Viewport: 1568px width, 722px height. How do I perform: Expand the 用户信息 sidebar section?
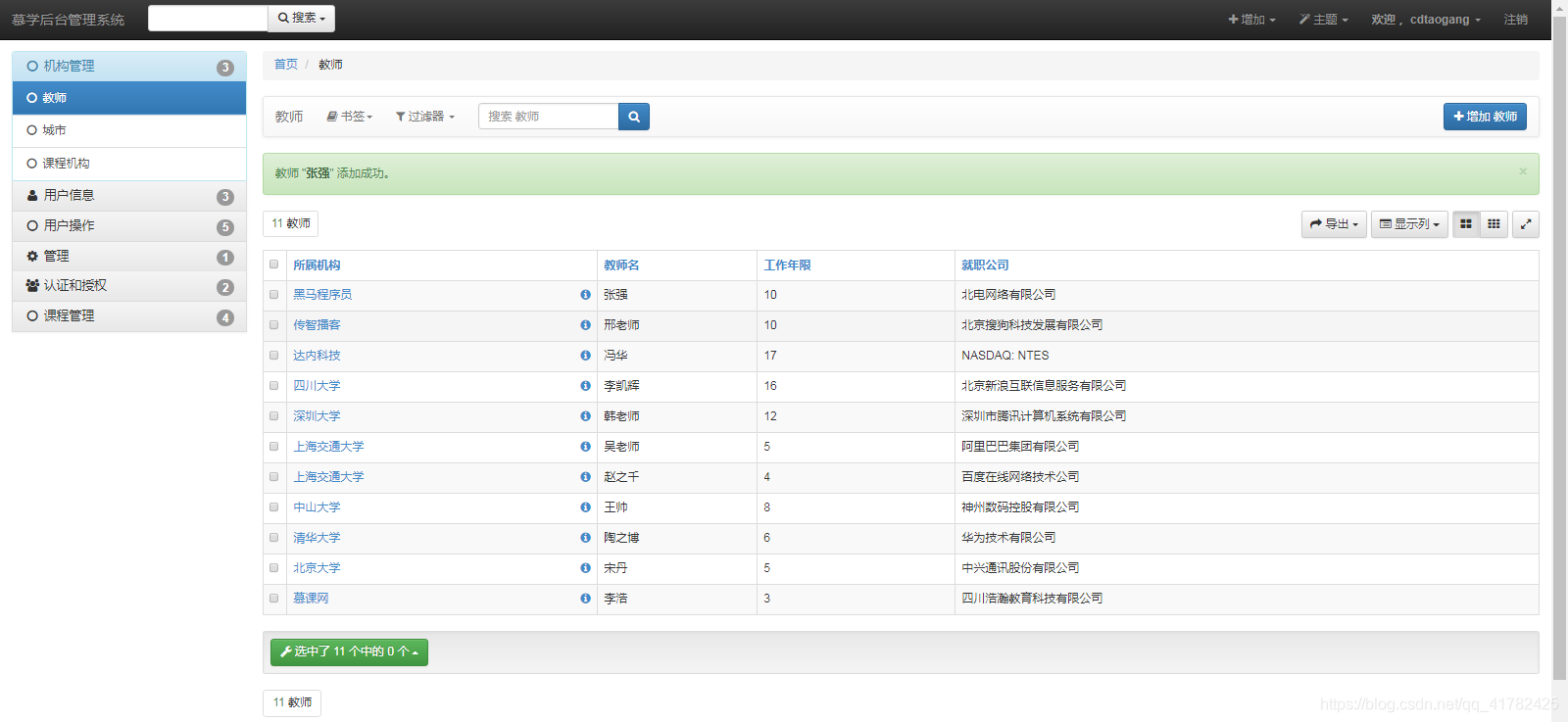(129, 196)
